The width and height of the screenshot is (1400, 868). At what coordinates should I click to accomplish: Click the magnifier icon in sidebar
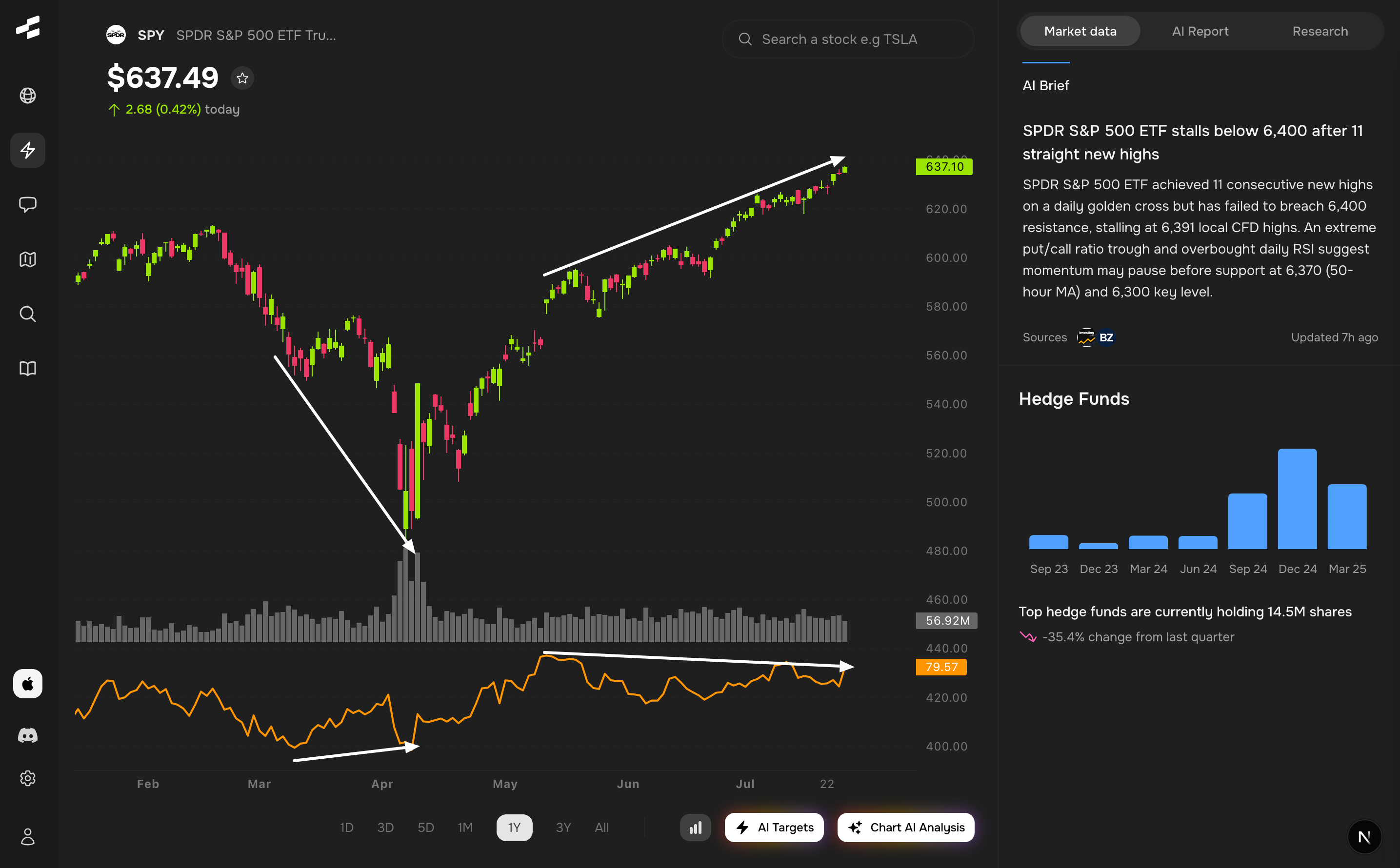pyautogui.click(x=28, y=314)
